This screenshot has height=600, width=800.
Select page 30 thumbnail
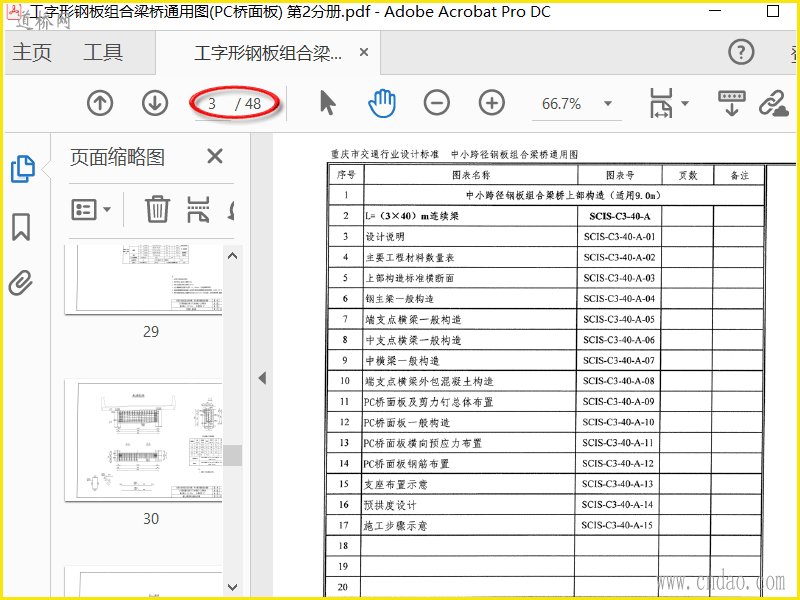(143, 440)
